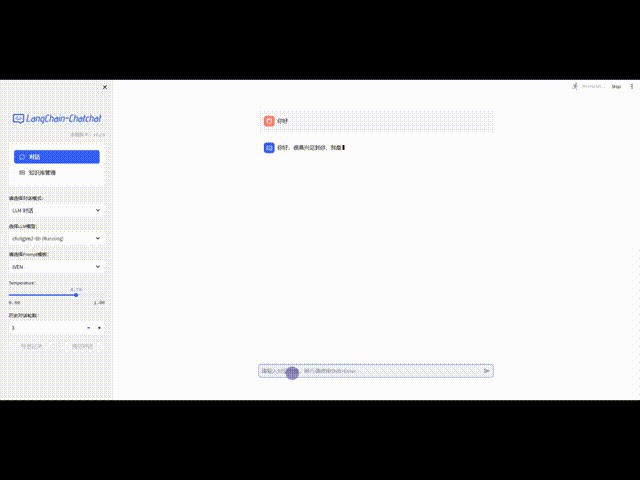Click the history dialogue rounds number field
This screenshot has height=480, width=640.
[x=46, y=328]
